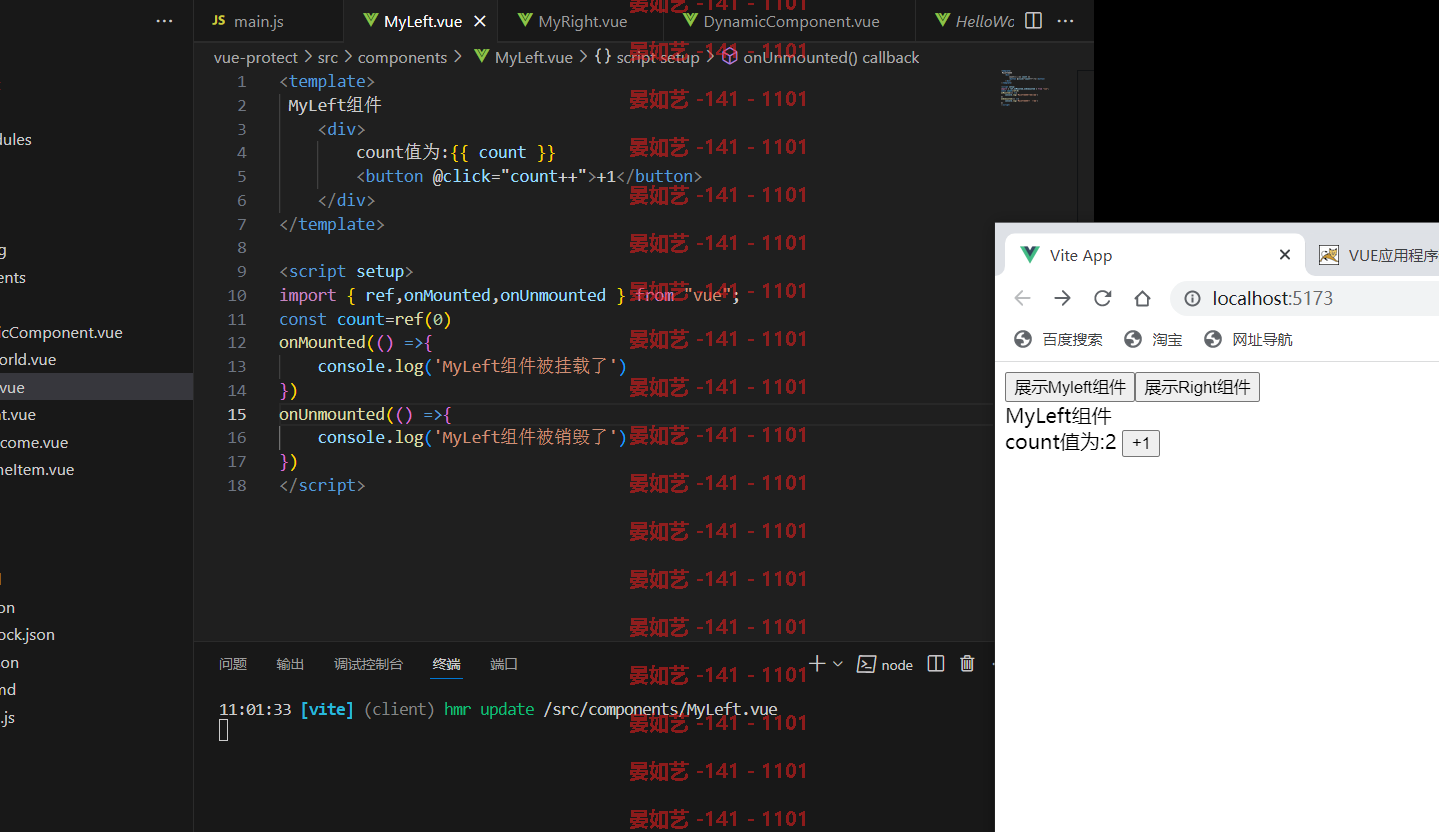Expand the new terminal dropdown arrow

(x=838, y=664)
